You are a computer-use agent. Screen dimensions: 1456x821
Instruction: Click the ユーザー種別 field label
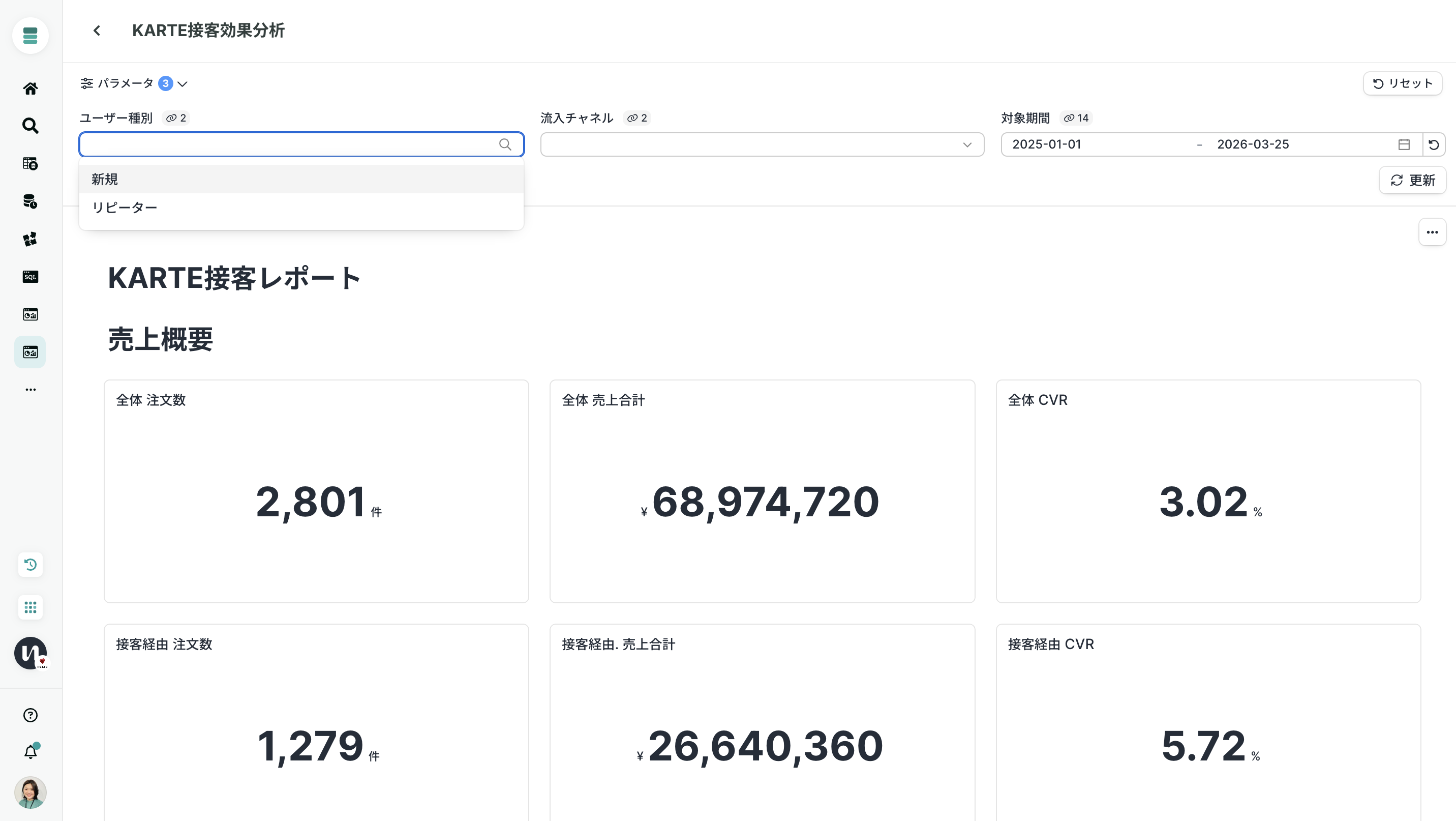(116, 118)
